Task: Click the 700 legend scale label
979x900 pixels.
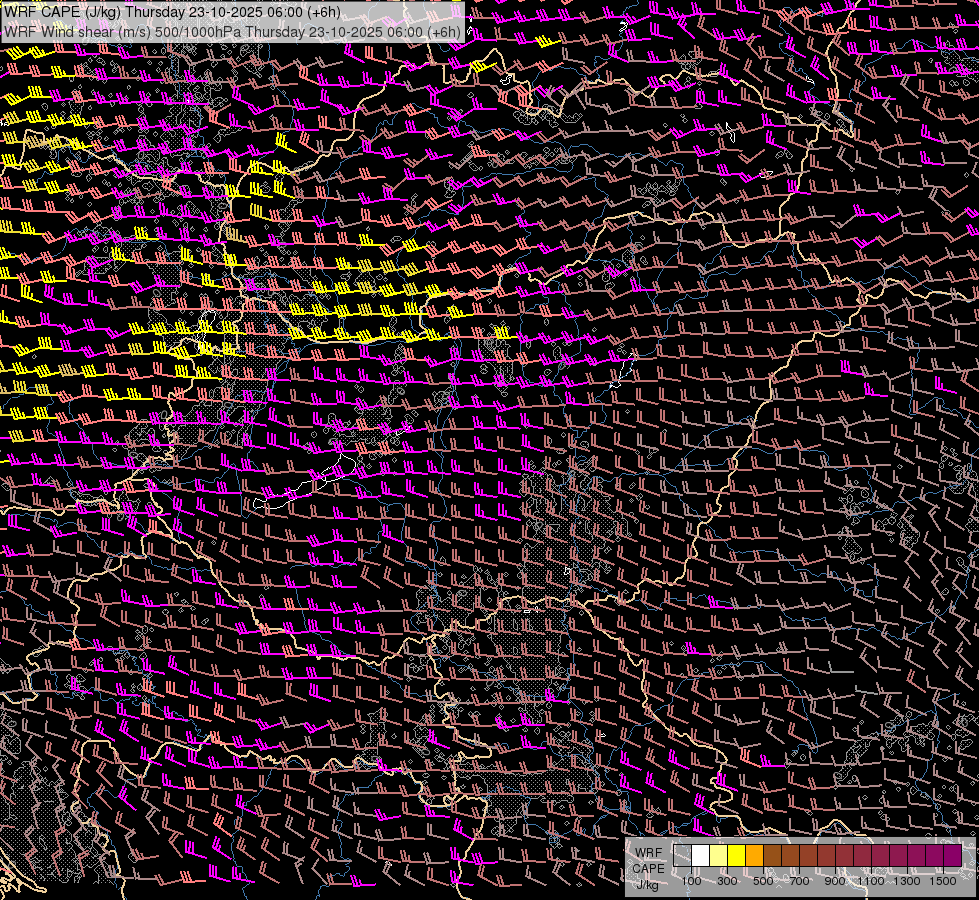Action: click(799, 881)
